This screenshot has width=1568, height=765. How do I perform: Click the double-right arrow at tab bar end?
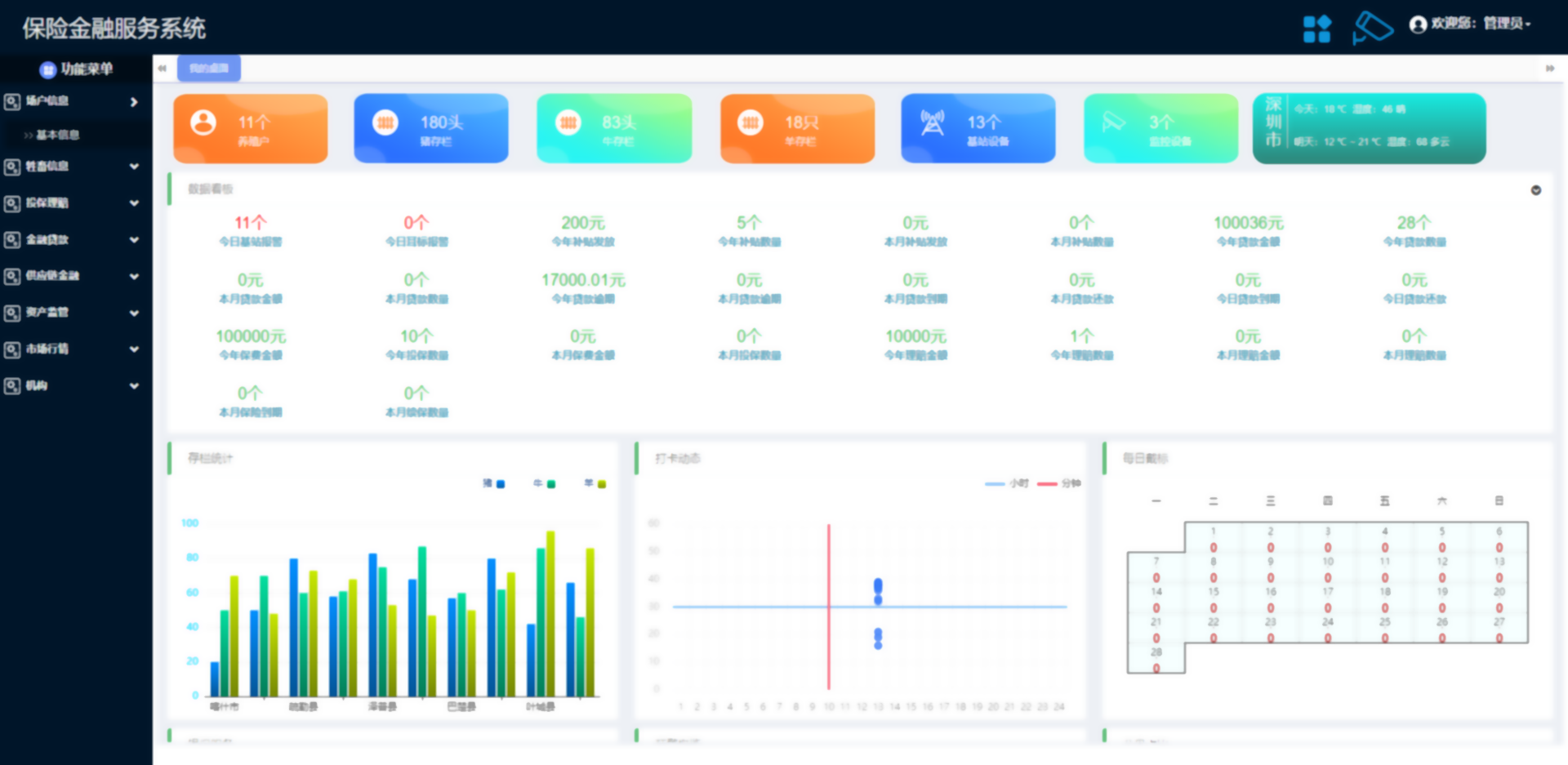pos(1549,69)
